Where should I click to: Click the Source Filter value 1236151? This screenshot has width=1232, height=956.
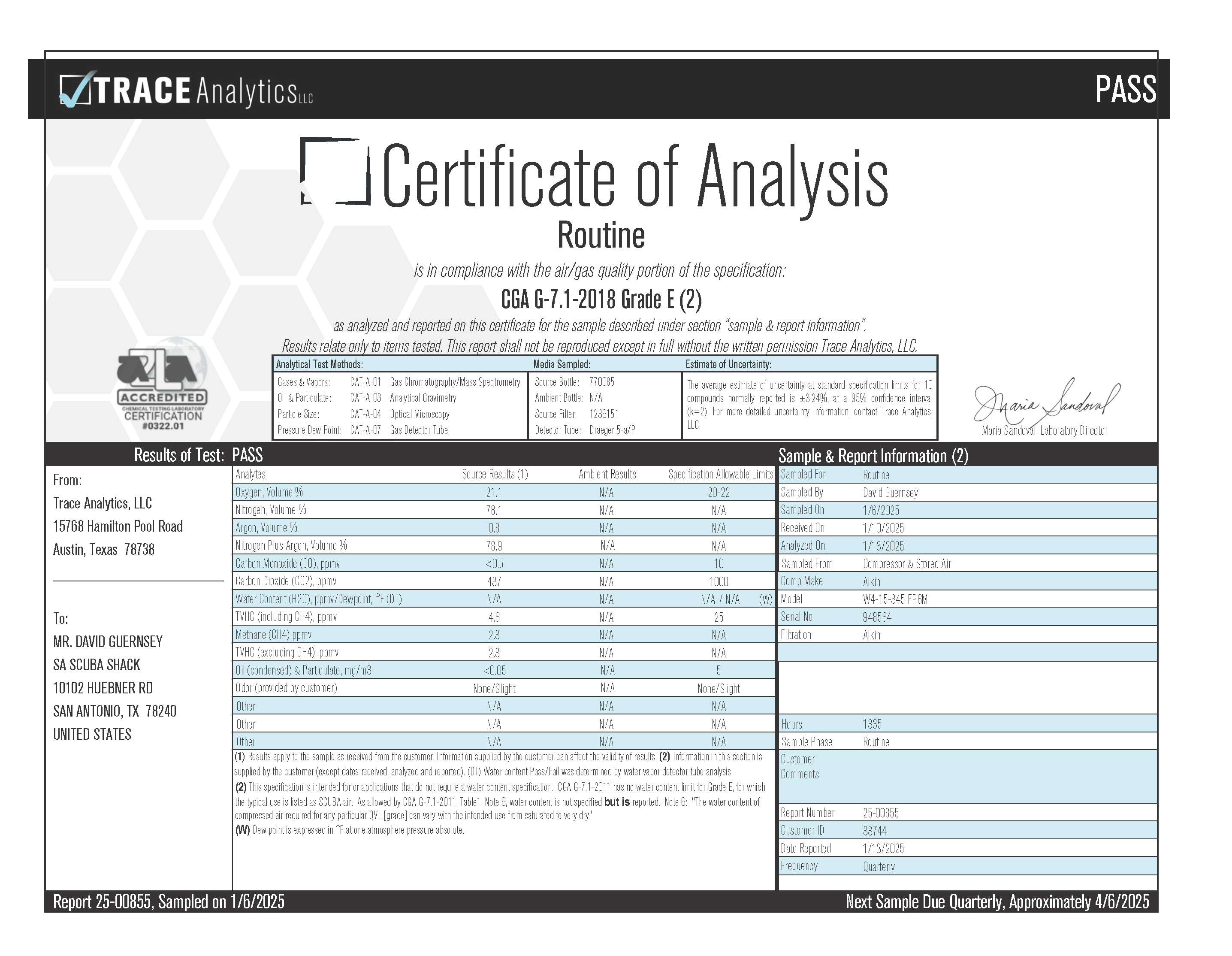point(603,414)
